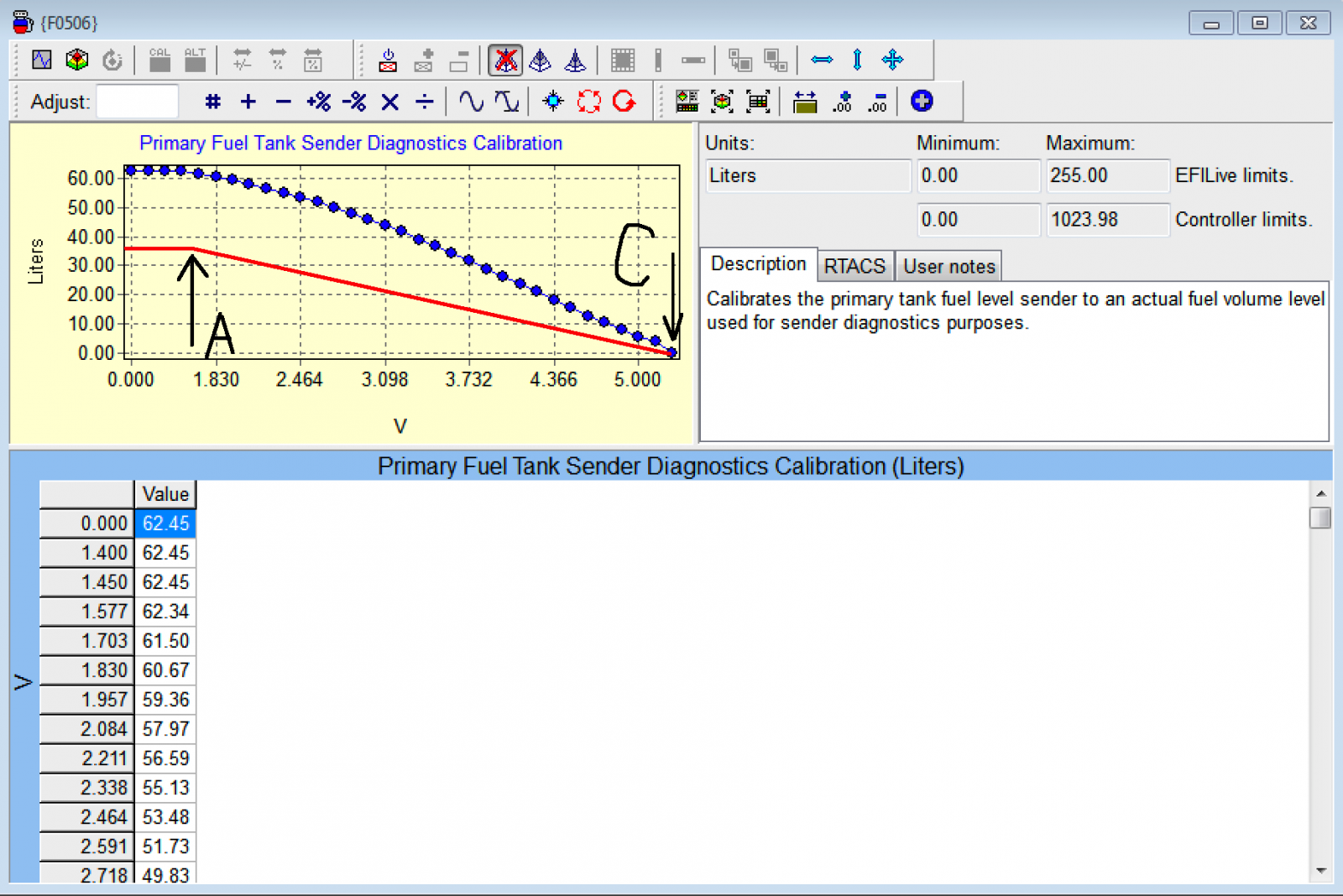Open the User notes tab
Image resolution: width=1343 pixels, height=896 pixels.
point(948,267)
